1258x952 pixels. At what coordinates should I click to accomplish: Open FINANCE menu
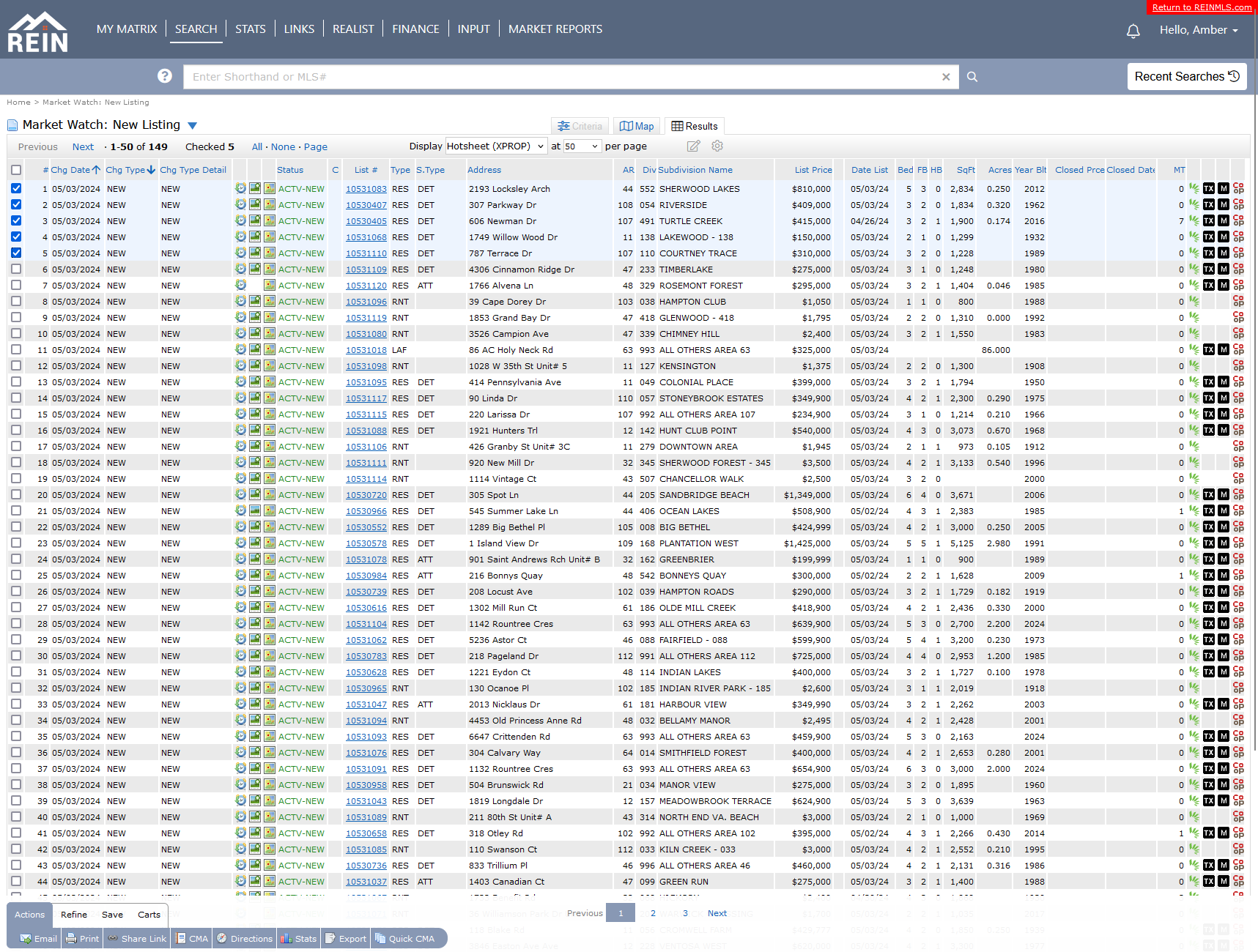point(415,29)
